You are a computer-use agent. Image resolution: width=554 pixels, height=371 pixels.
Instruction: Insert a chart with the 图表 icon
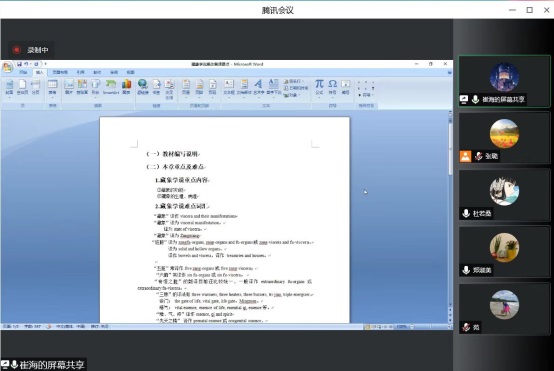click(x=126, y=87)
